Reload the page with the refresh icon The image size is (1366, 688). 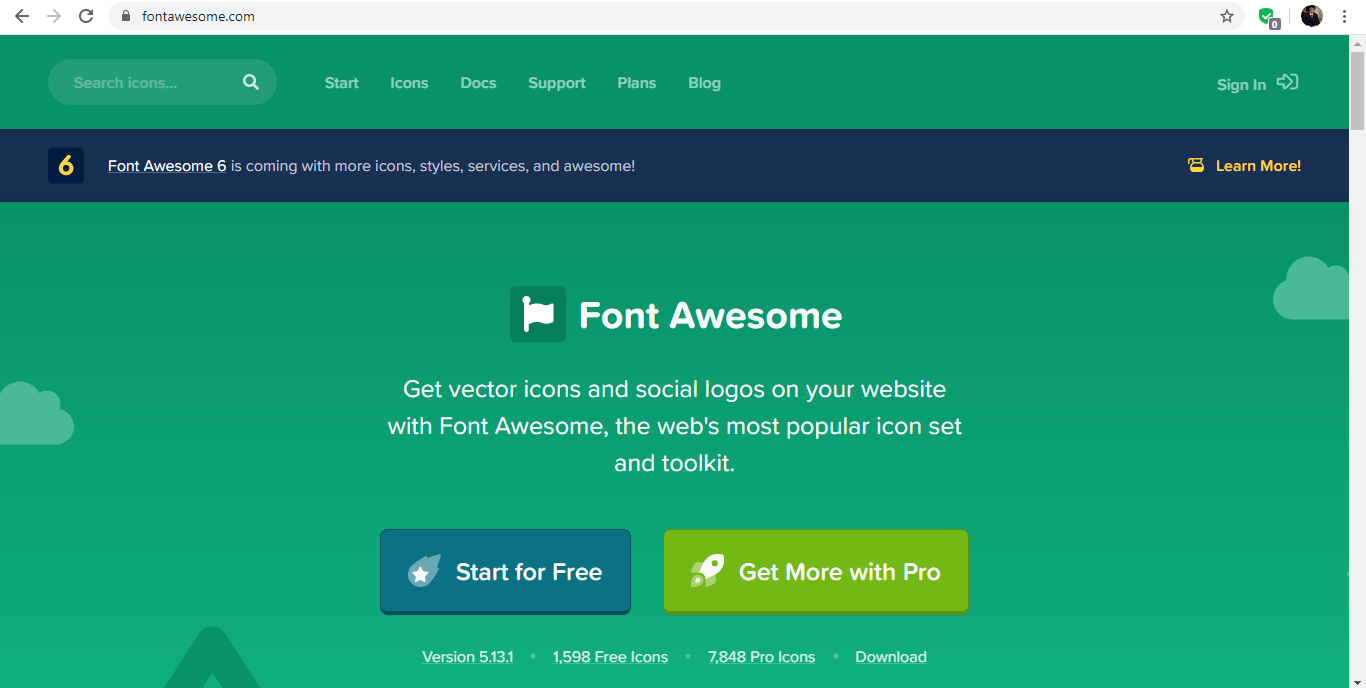point(86,16)
